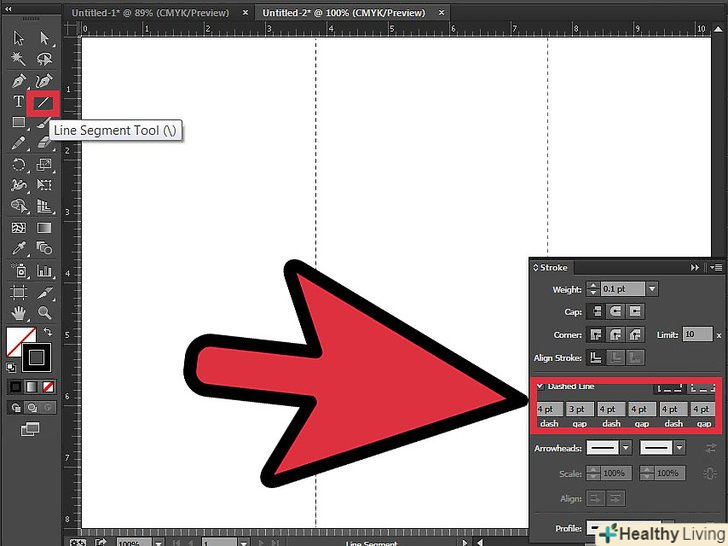Screen dimensions: 728x546
Task: Cycle Stroke panel view size arrows
Action: (x=535, y=268)
